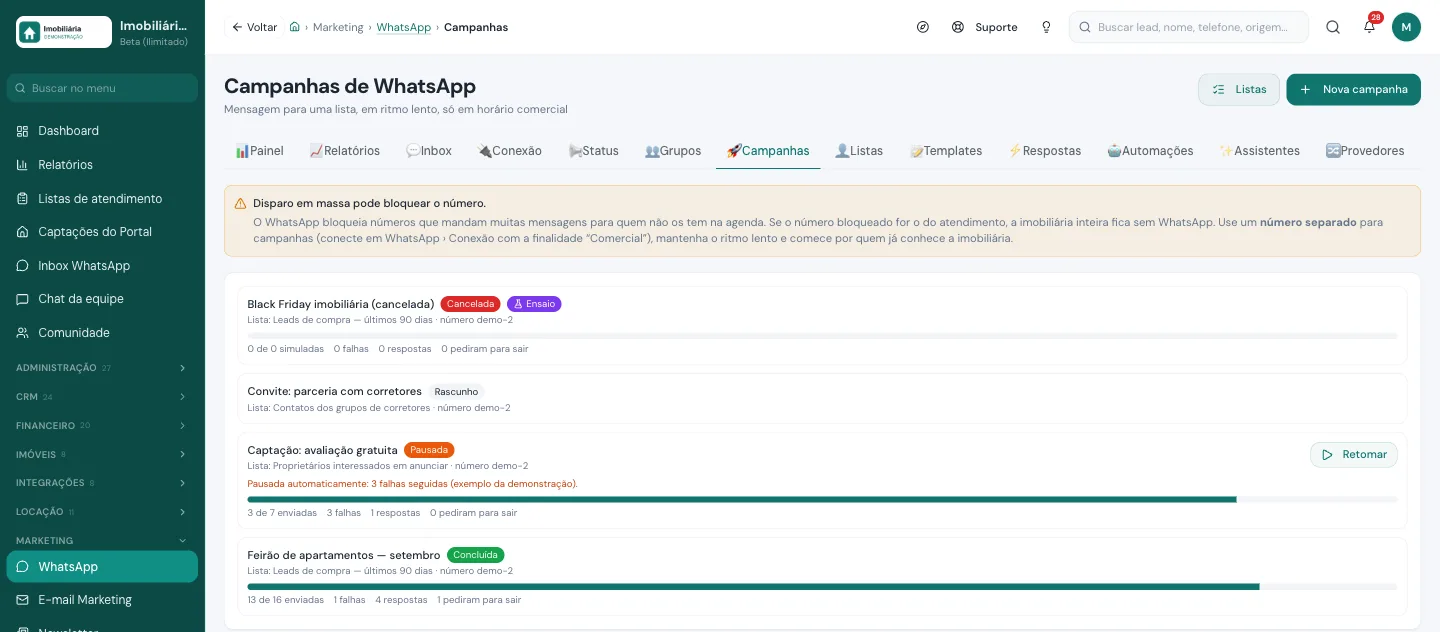The height and width of the screenshot is (632, 1440).
Task: Click the green Concluída status badge
Action: [476, 555]
